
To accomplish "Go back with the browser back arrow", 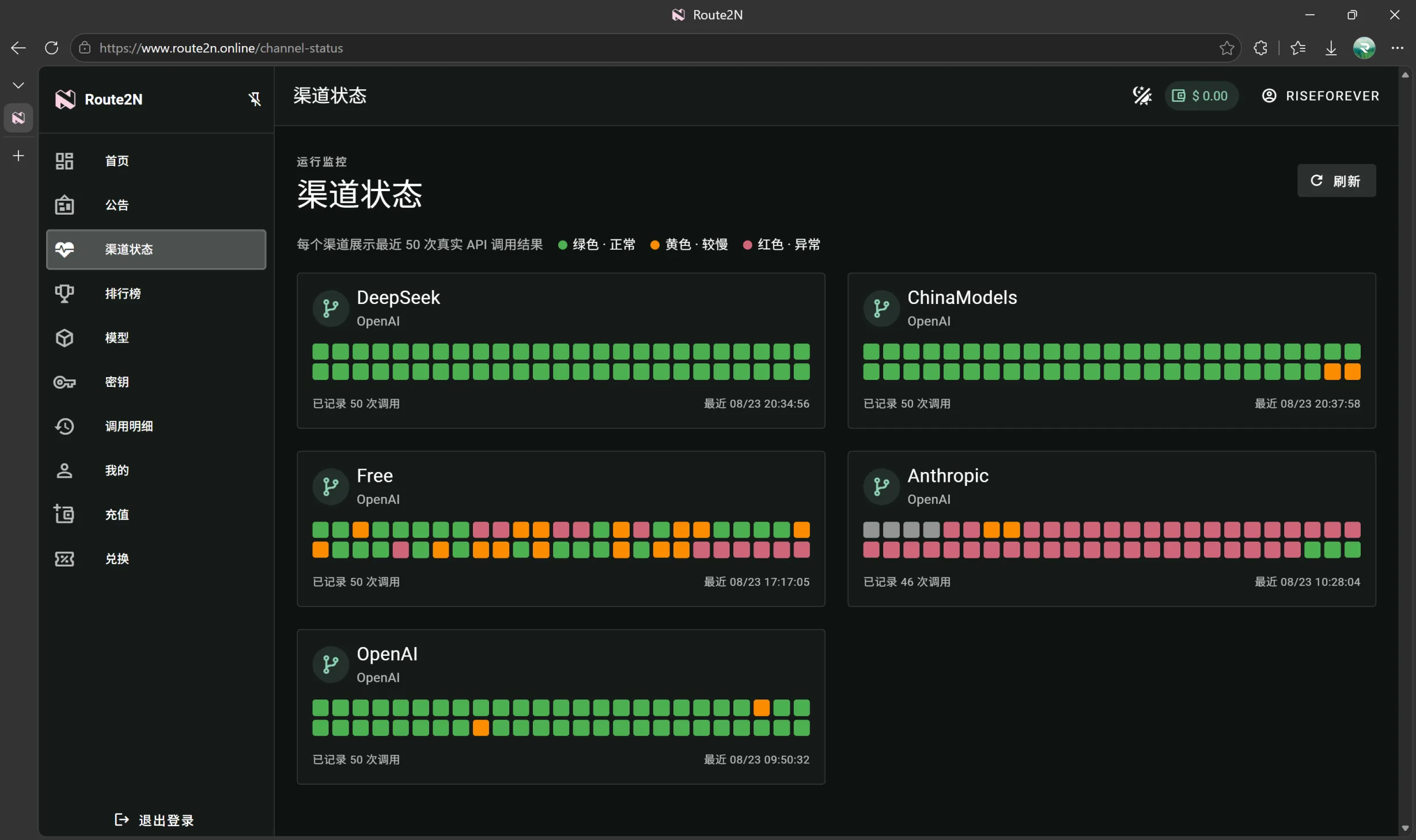I will click(x=18, y=48).
